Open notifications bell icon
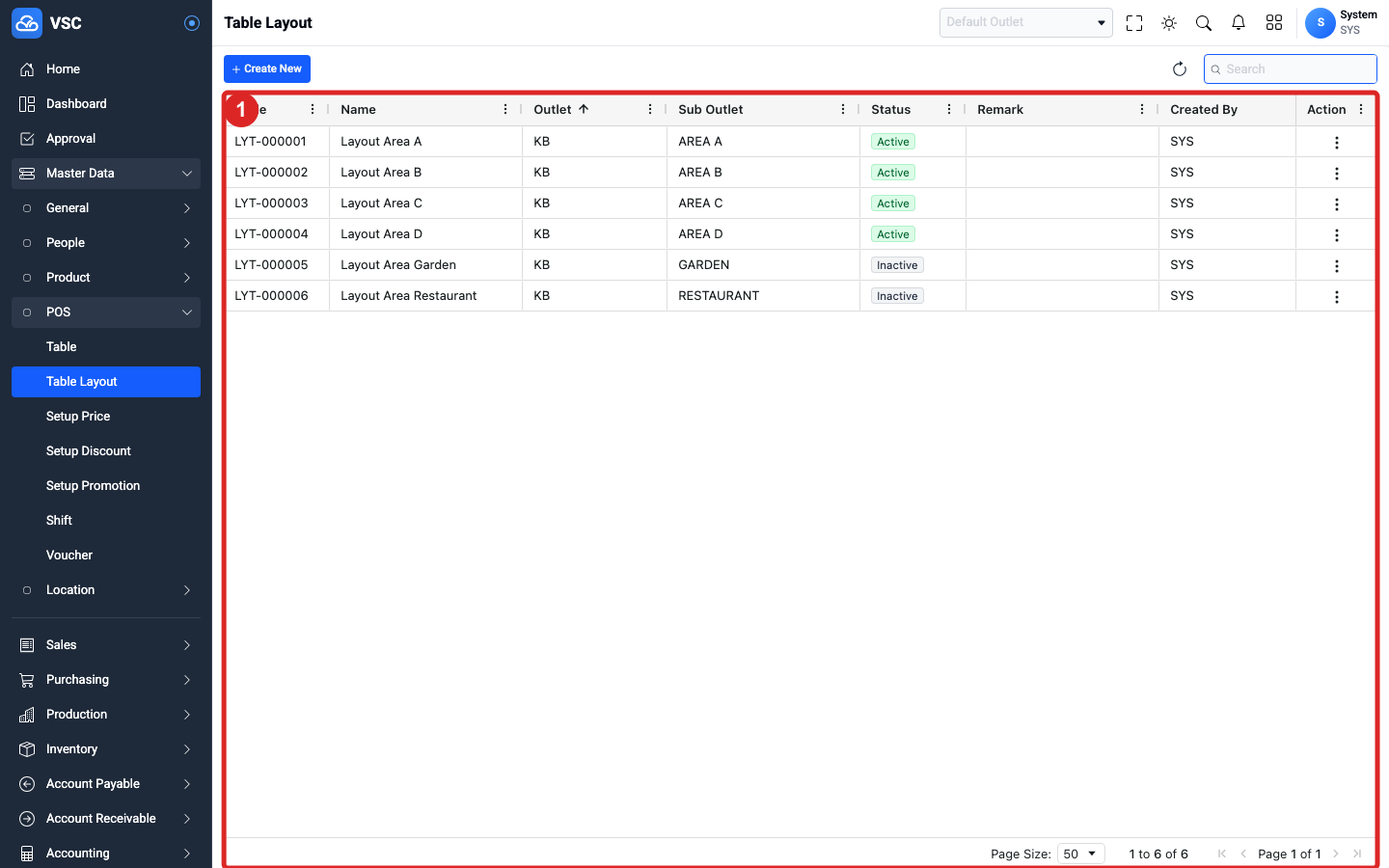 (x=1239, y=23)
